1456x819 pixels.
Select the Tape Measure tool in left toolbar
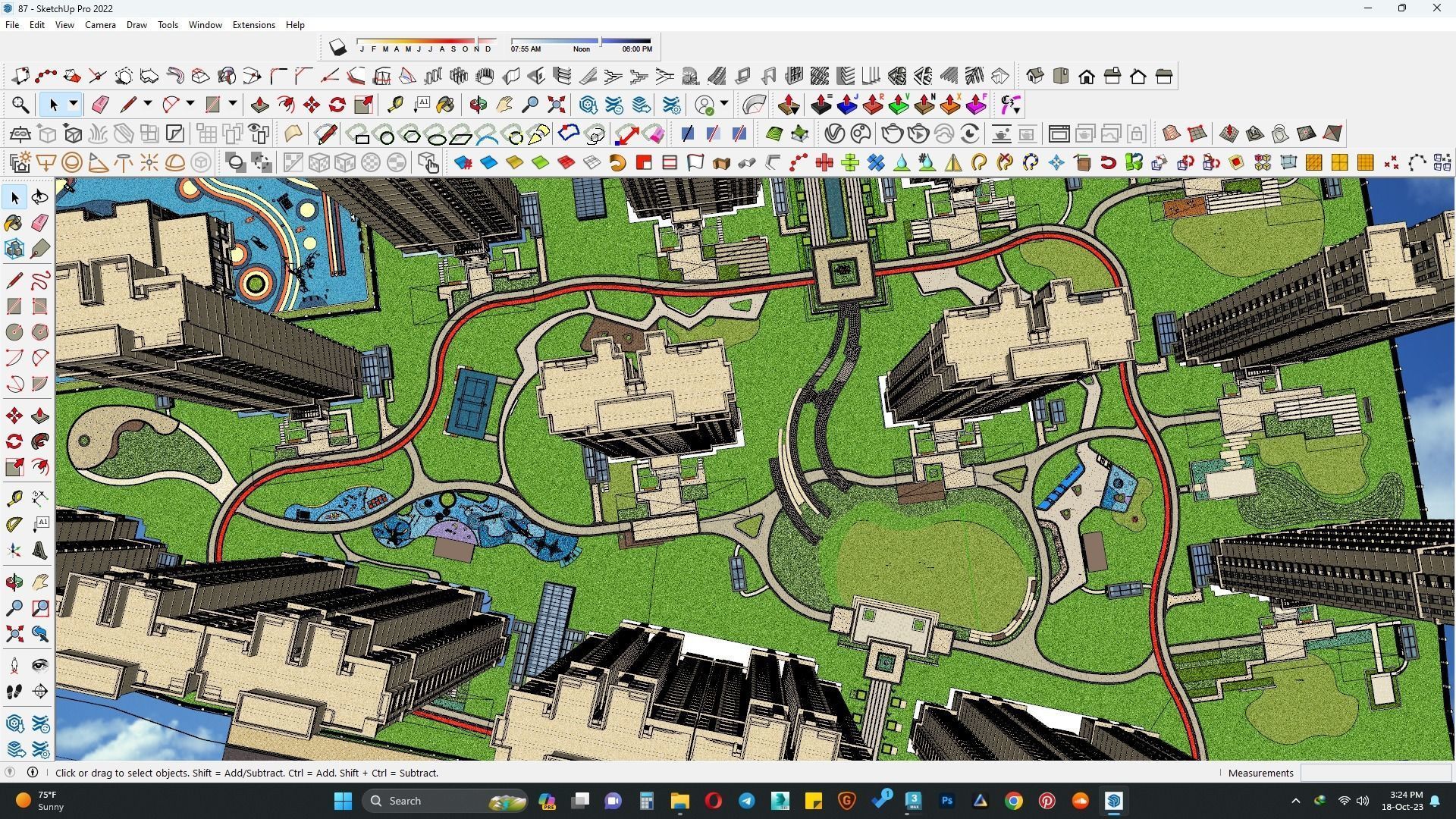(14, 498)
